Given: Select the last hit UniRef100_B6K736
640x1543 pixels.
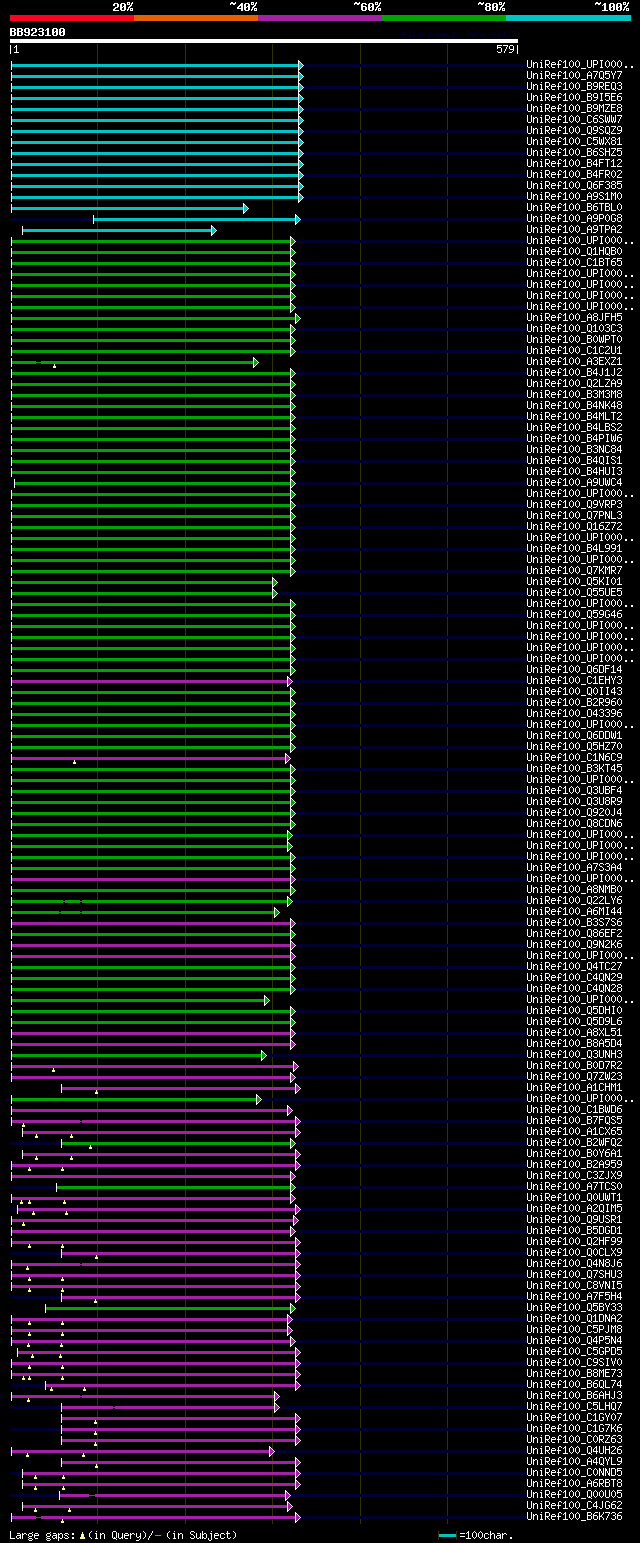Looking at the screenshot, I should coord(574,1516).
